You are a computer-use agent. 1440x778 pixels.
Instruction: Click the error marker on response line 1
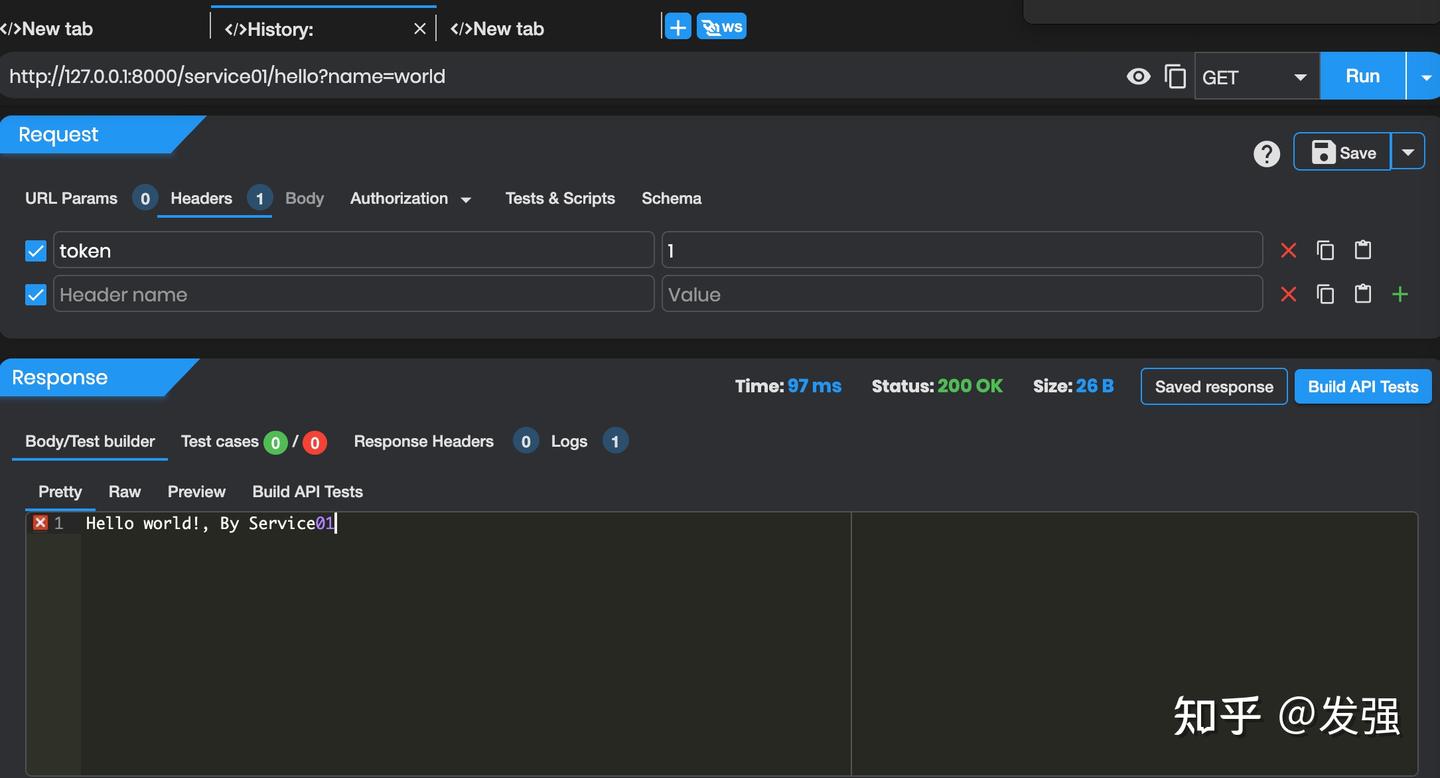point(40,523)
